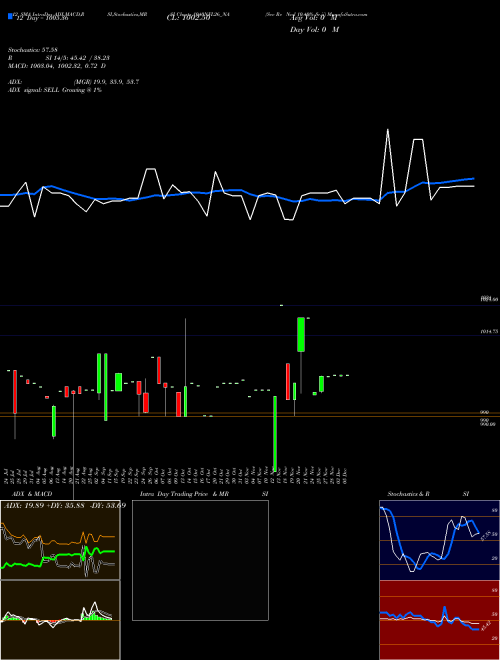Select the 'Stochastics: 57.58' reading
500x660 pixels.
click(33, 50)
